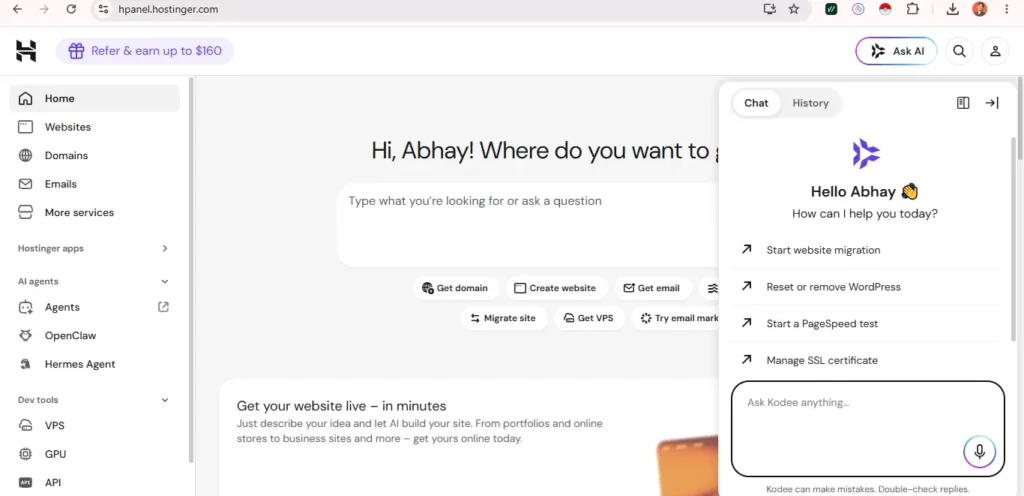Open the user profile icon in header

[995, 51]
